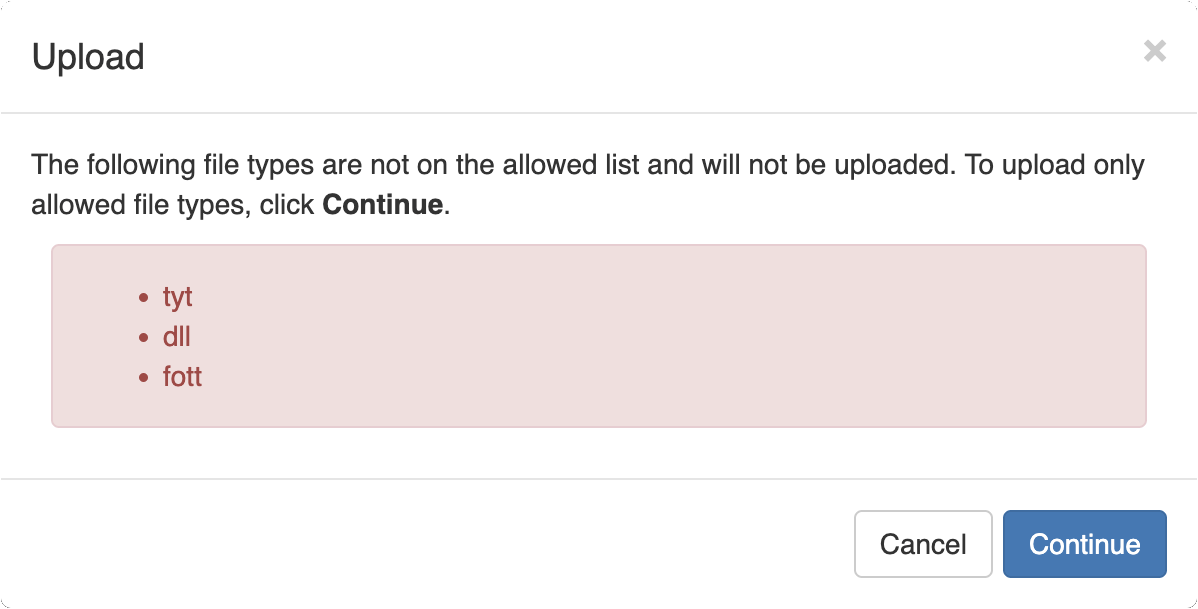This screenshot has width=1198, height=609.
Task: Click the dialog header area
Action: point(600,57)
